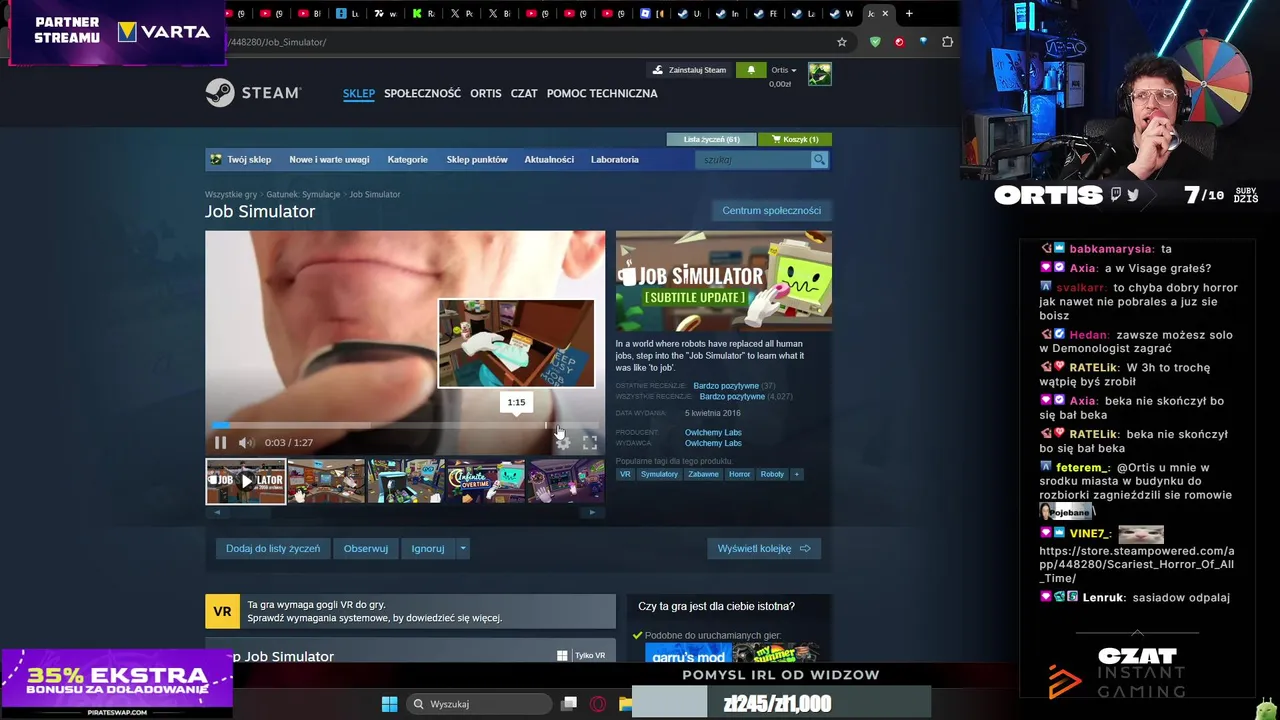Open the Wszystkie gry breadcrumb

231,194
